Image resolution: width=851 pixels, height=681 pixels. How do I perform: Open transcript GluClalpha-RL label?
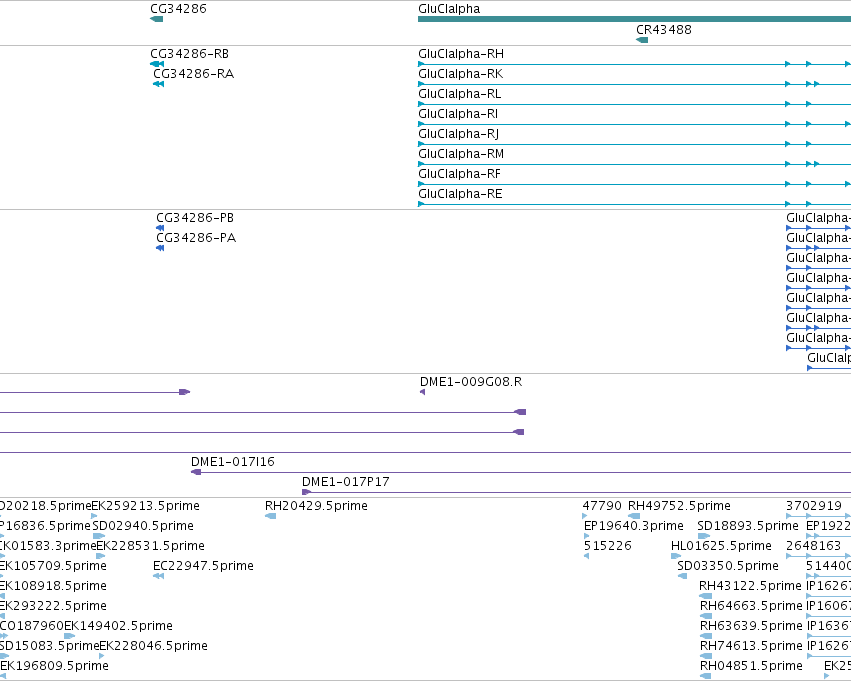(x=460, y=94)
